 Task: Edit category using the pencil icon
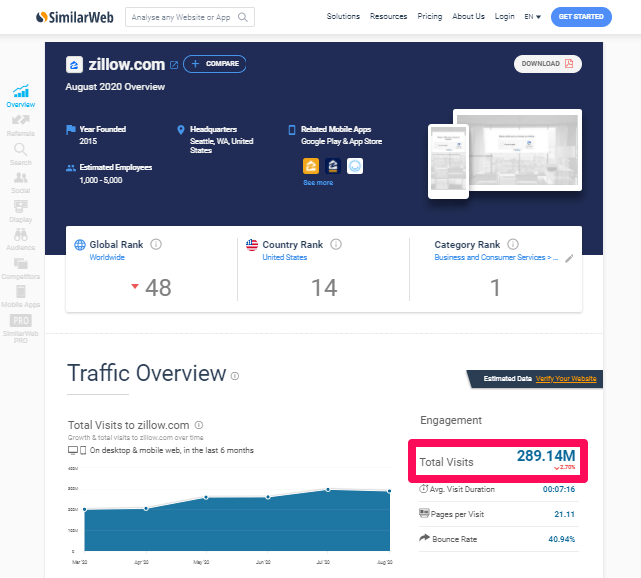coord(569,258)
